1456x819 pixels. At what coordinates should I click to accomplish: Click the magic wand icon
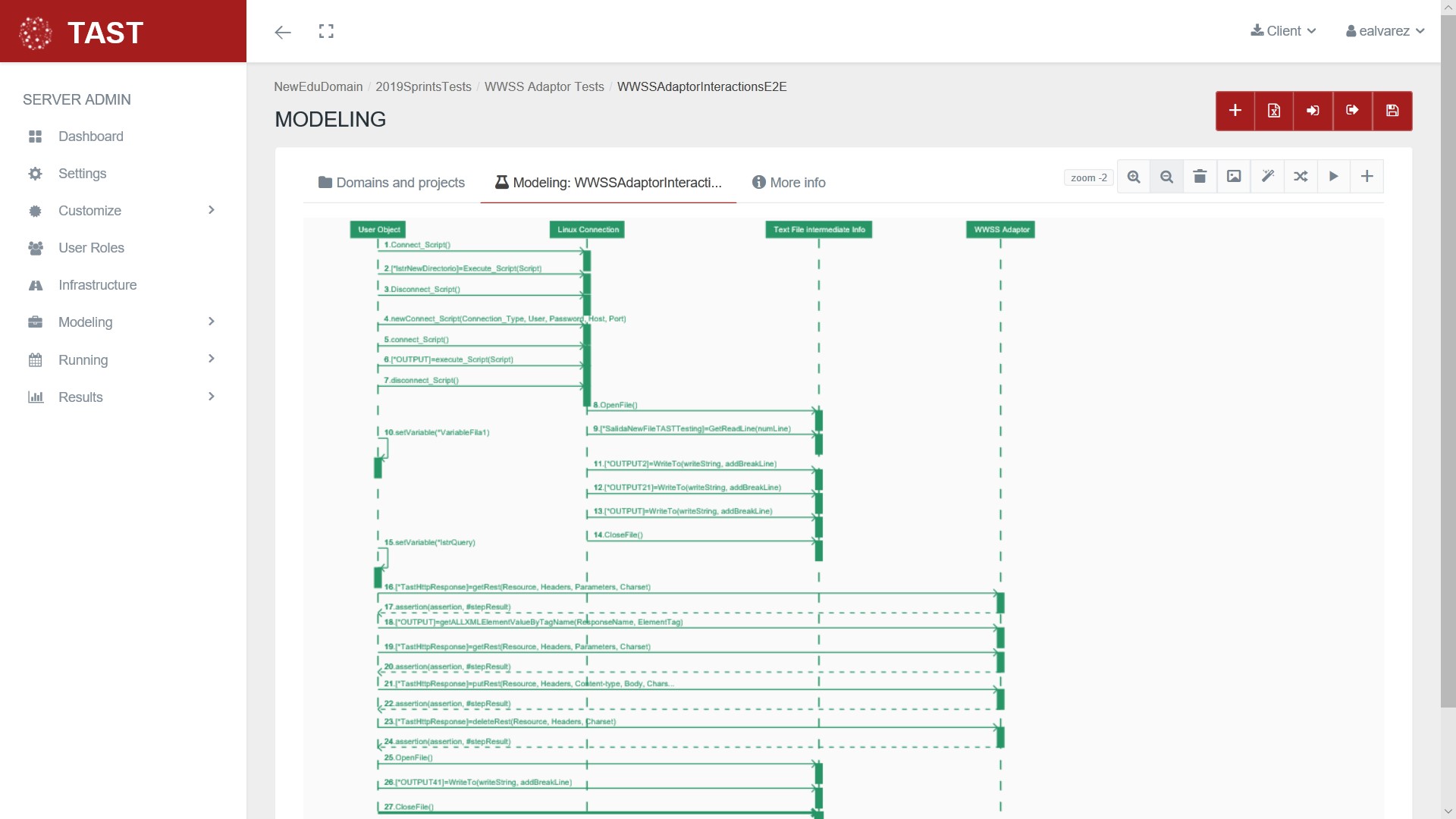point(1267,177)
